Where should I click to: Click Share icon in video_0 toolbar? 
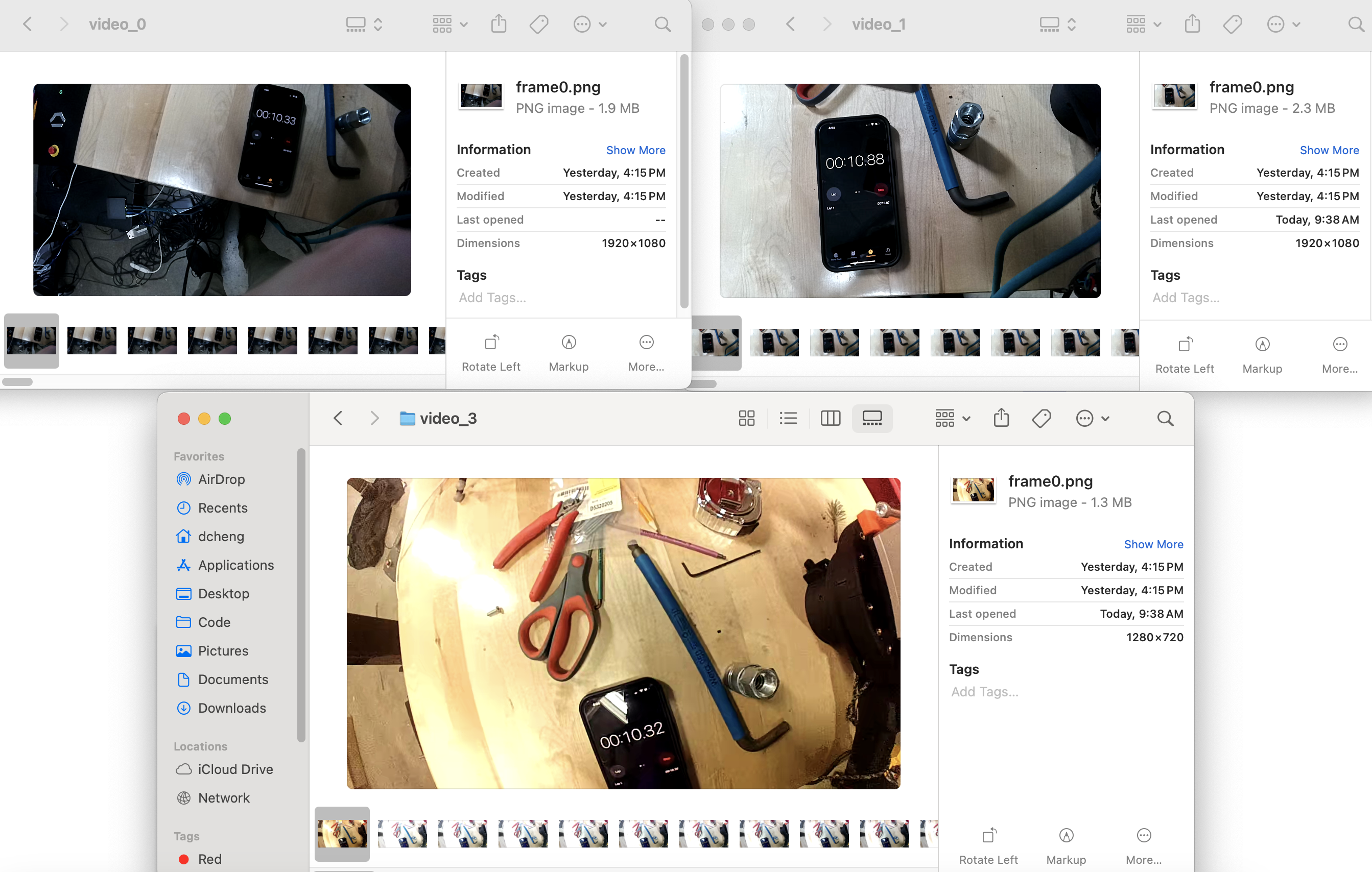[499, 25]
